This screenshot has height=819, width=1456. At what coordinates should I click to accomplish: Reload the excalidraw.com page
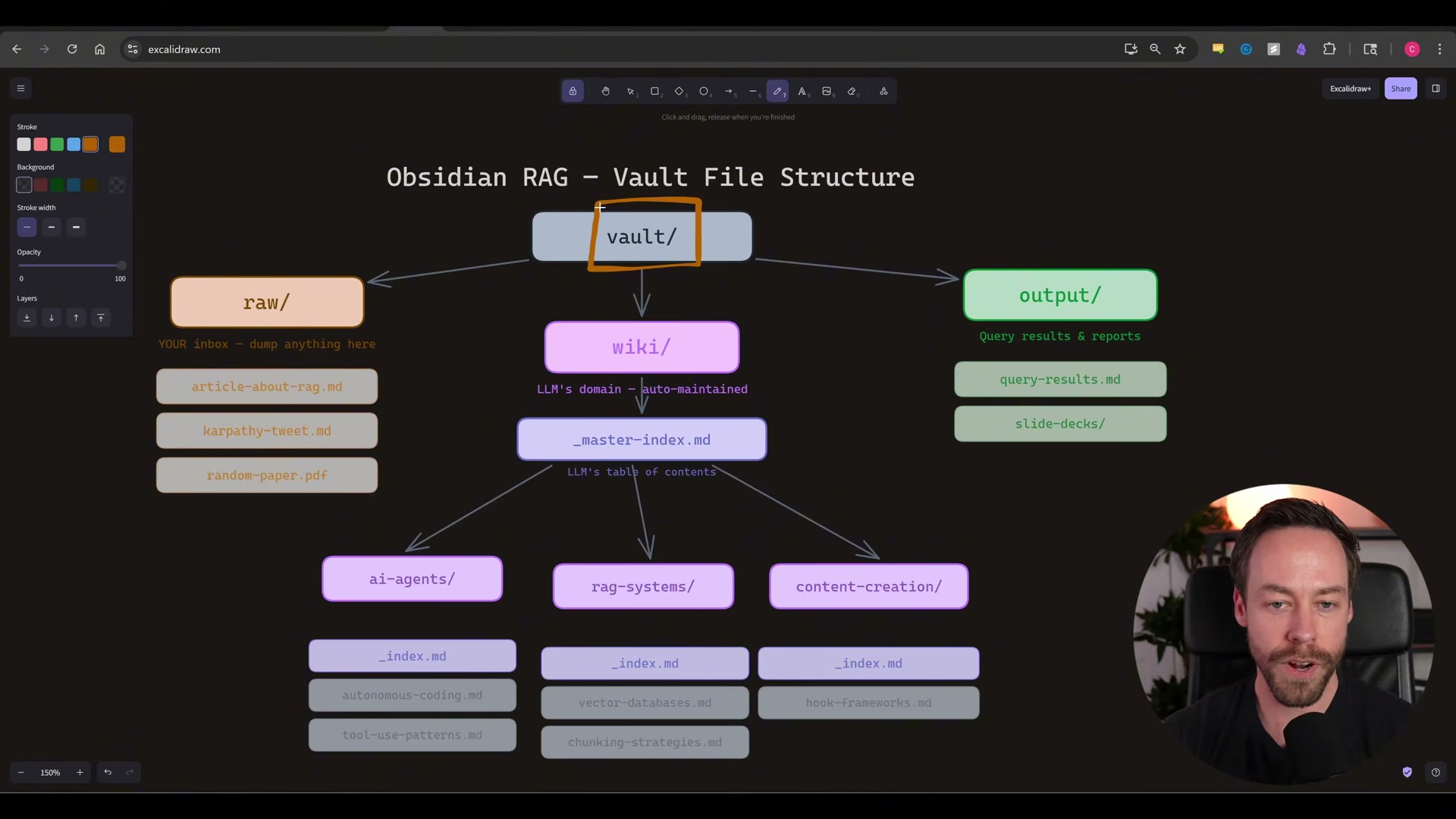coord(72,49)
